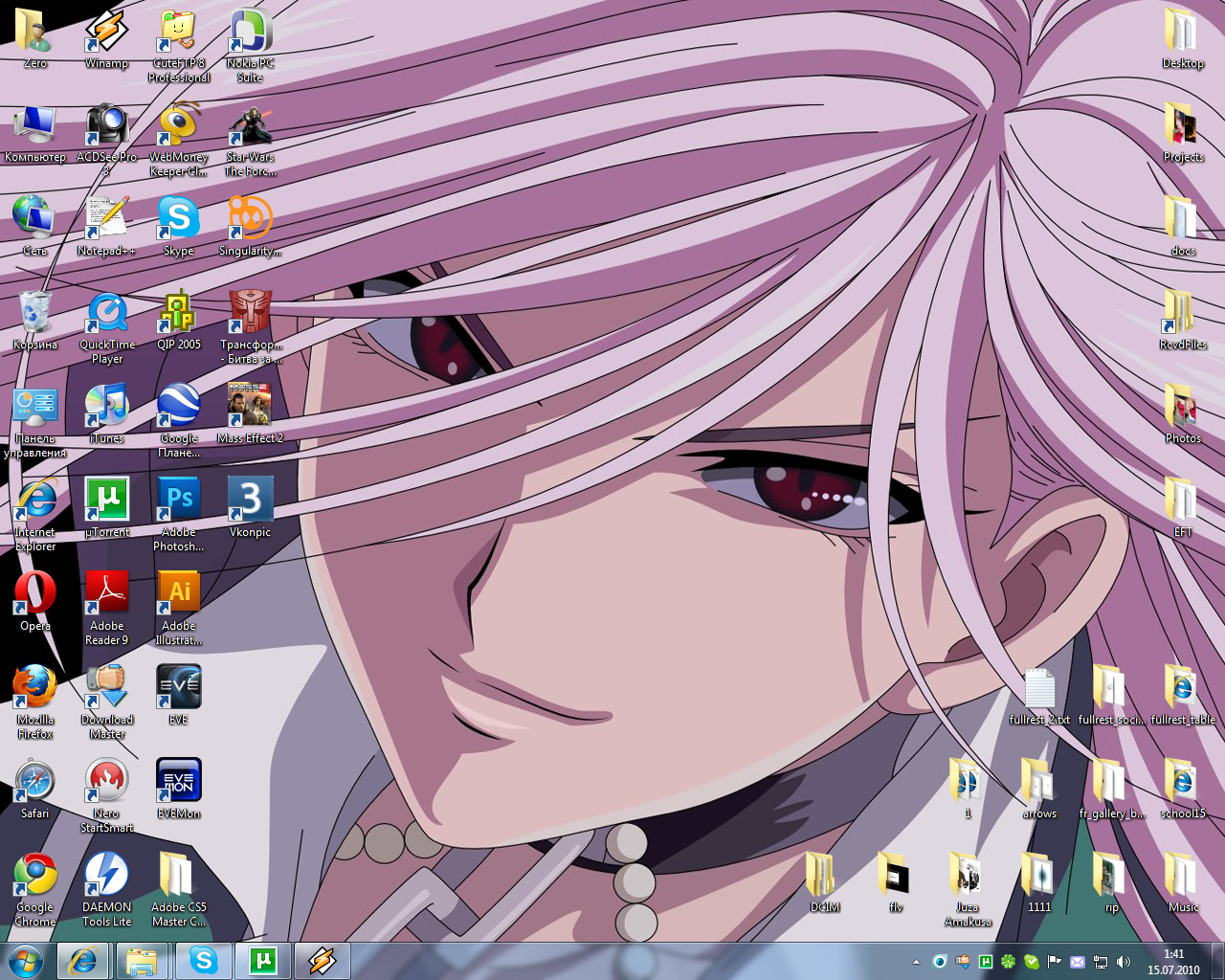Select the fullrest_table html file
The image size is (1225, 980).
[x=1183, y=695]
